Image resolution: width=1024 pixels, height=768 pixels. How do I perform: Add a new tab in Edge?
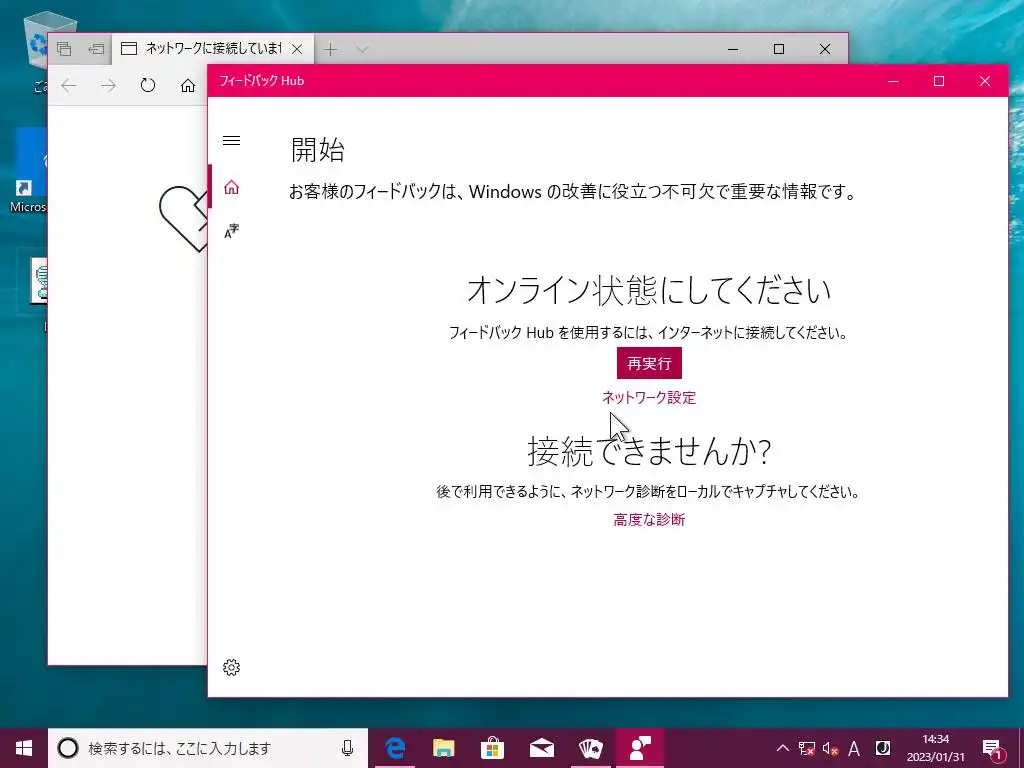331,49
